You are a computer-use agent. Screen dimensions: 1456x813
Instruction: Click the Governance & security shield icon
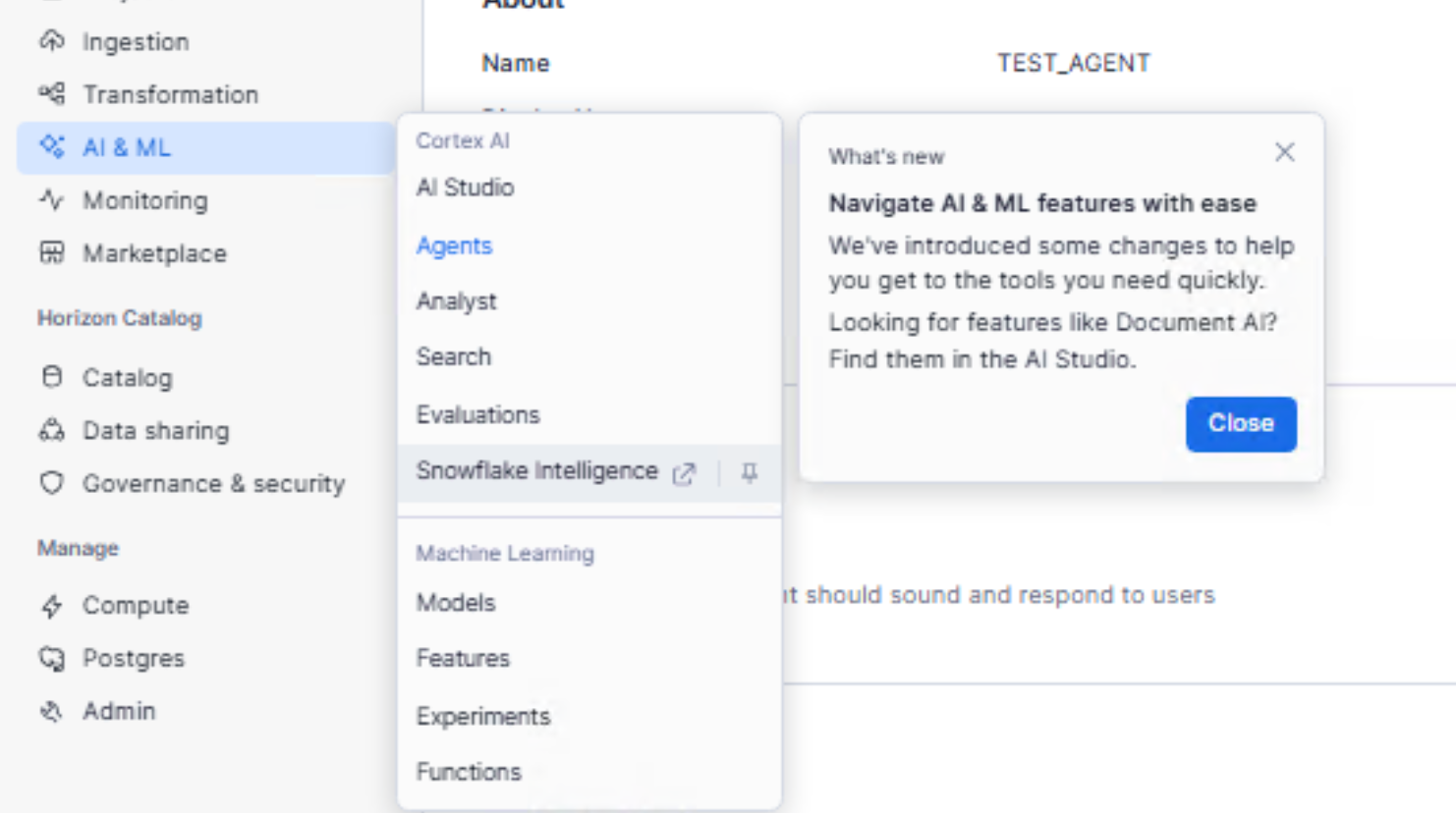52,483
